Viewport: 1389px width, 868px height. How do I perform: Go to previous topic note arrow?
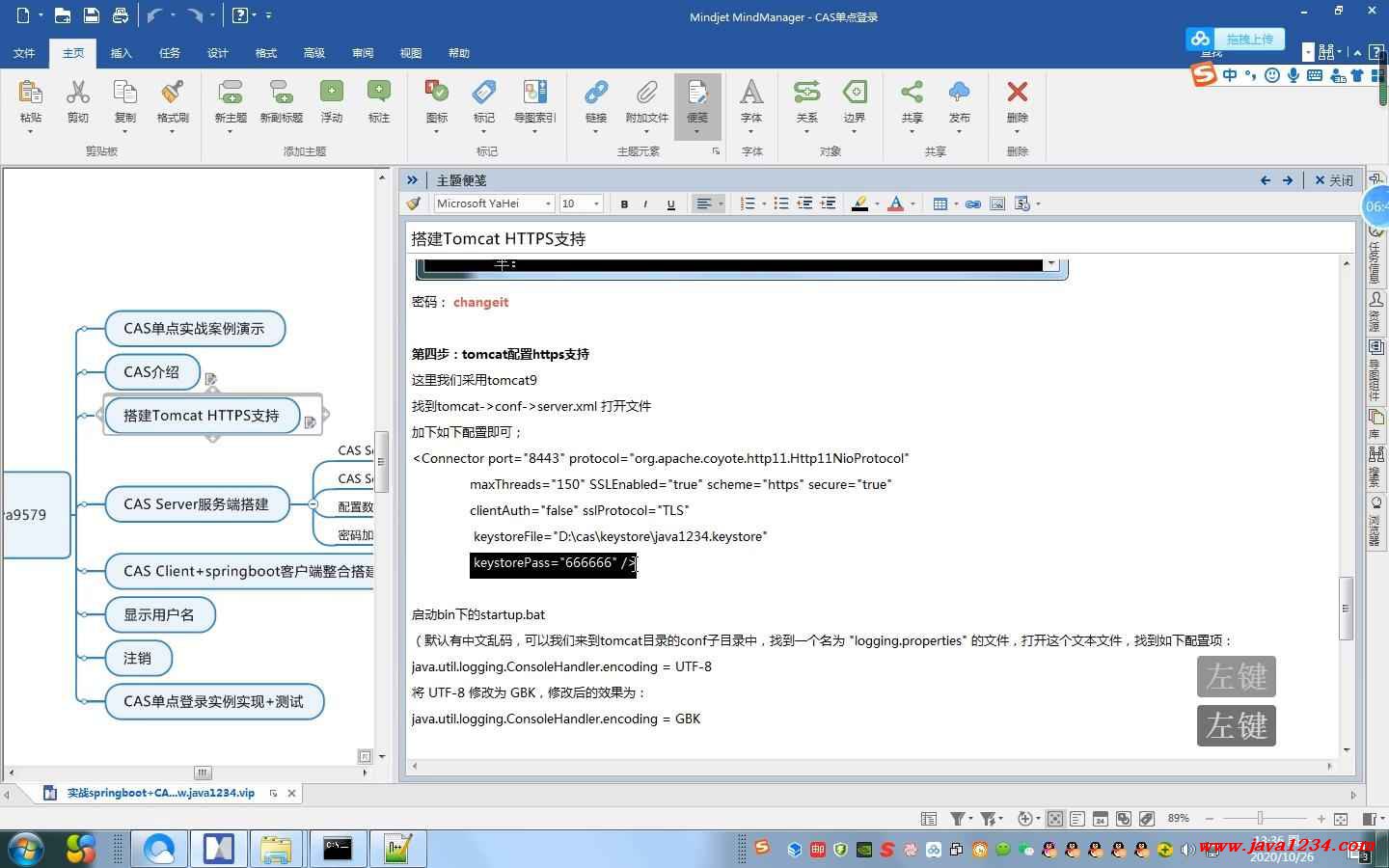click(x=1266, y=180)
